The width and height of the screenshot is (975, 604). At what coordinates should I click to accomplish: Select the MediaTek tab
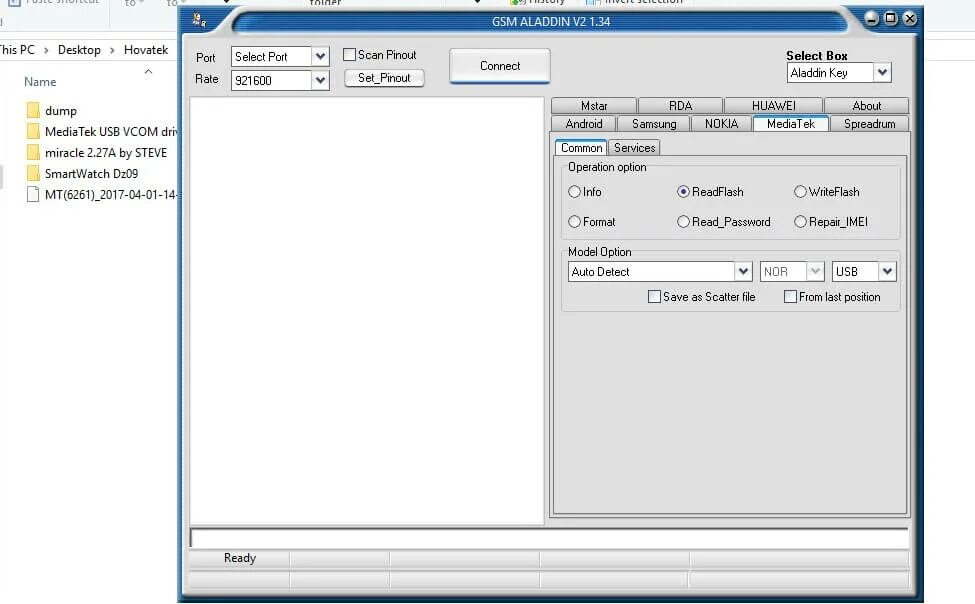coord(790,124)
